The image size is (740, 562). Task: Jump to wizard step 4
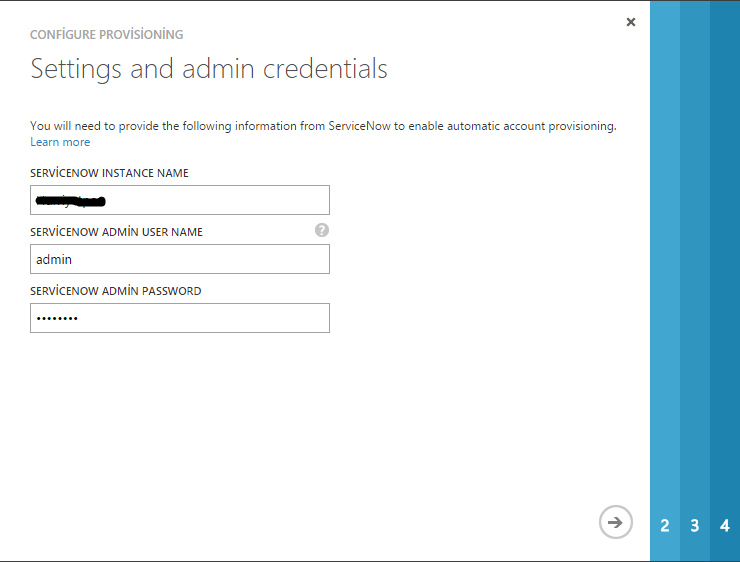click(725, 525)
